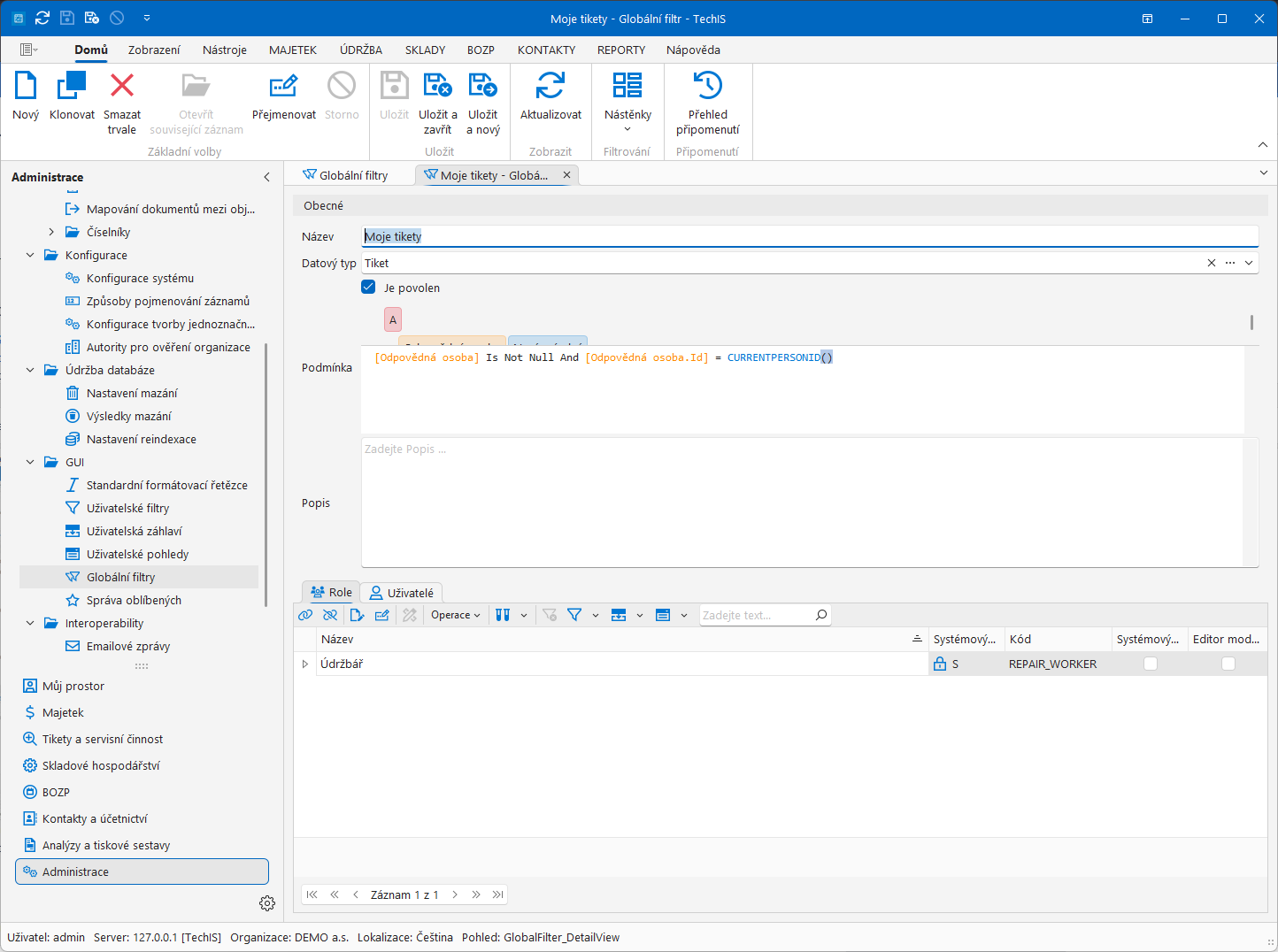
Task: Collapse the ribbon with the chevron
Action: pyautogui.click(x=1263, y=145)
